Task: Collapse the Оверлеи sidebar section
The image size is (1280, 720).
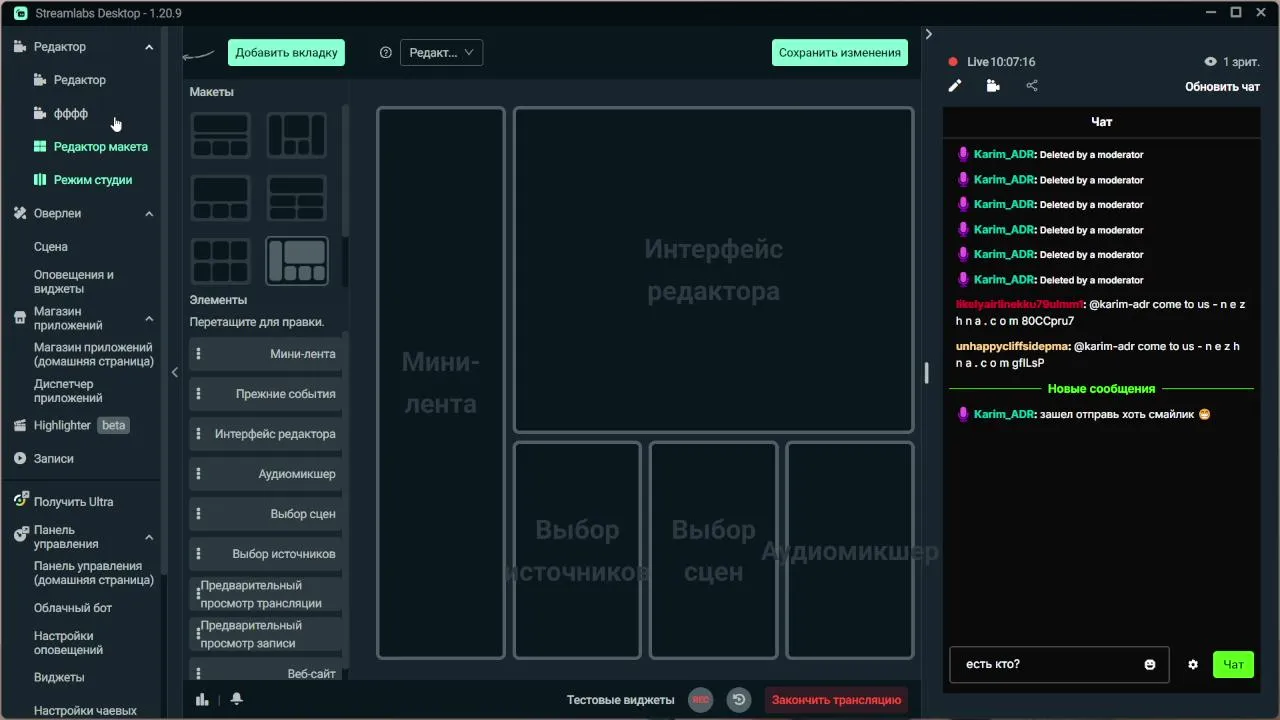Action: (149, 214)
